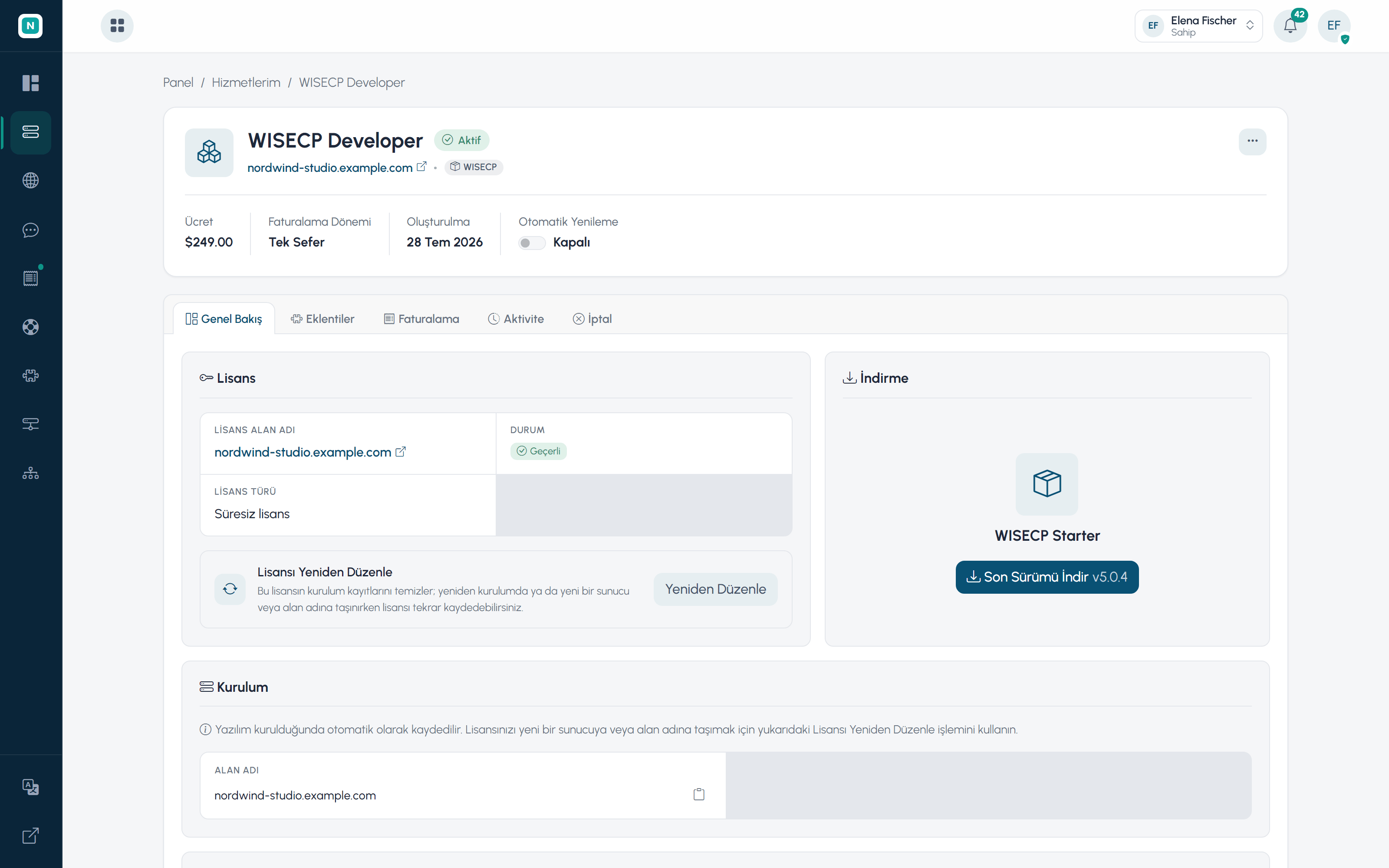The image size is (1389, 868).
Task: Switch to the İptal tab
Action: (592, 319)
